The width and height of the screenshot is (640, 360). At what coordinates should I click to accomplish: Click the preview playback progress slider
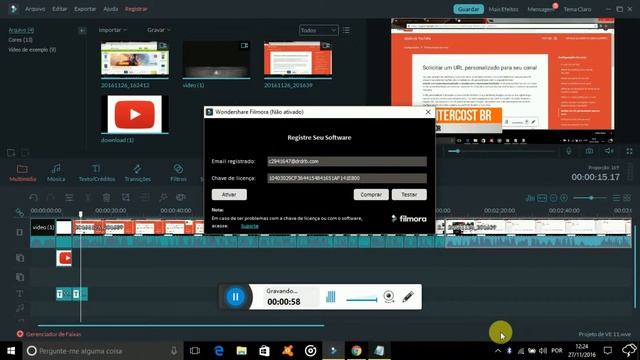click(502, 151)
